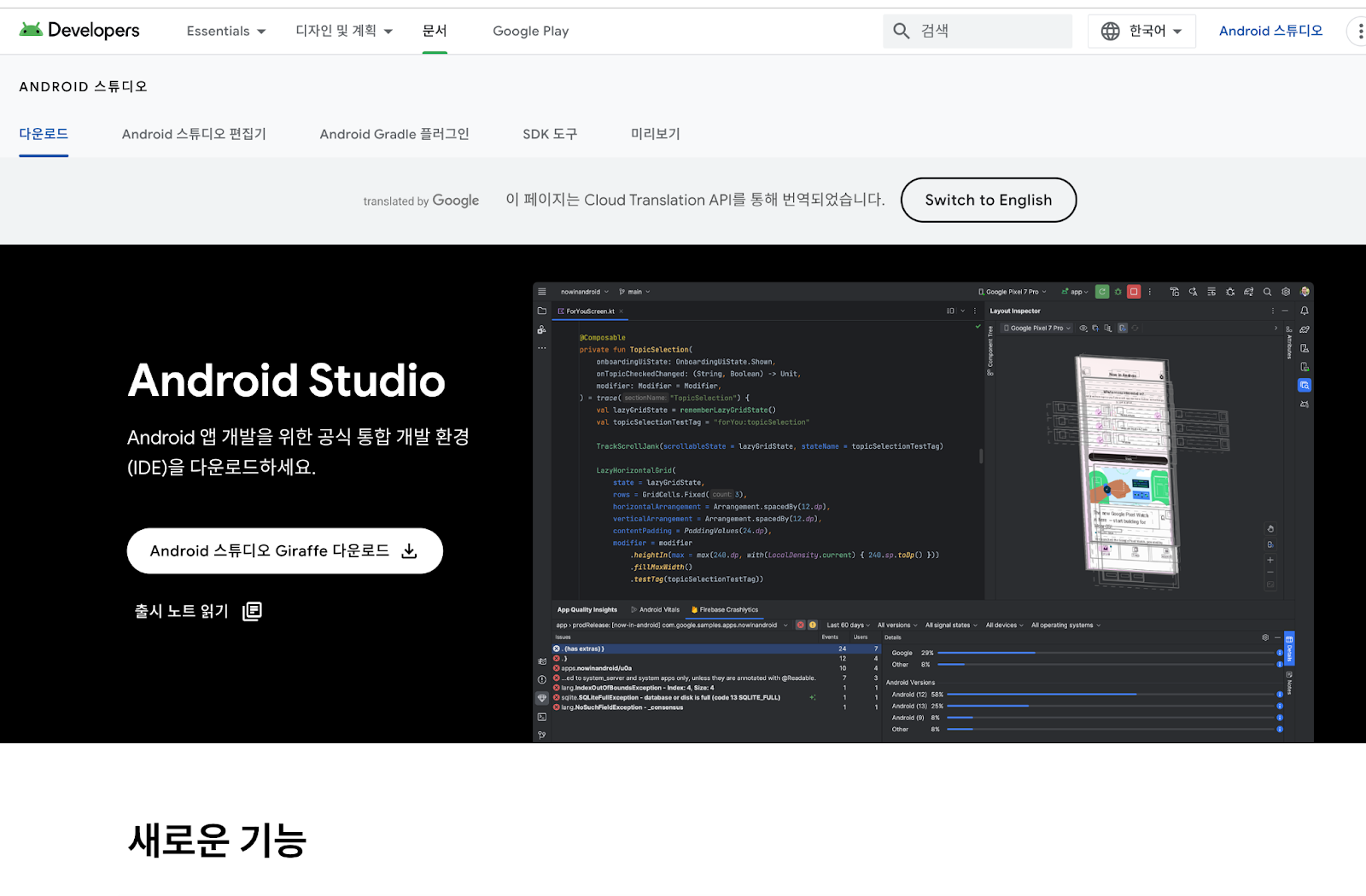Select Firebase Crashlytics tab in IDE screenshot
The image size is (1366, 896).
click(x=724, y=610)
